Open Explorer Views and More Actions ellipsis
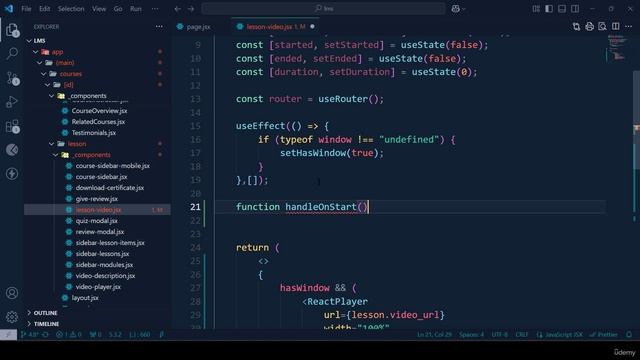Viewport: 640px width, 360px height. click(159, 27)
